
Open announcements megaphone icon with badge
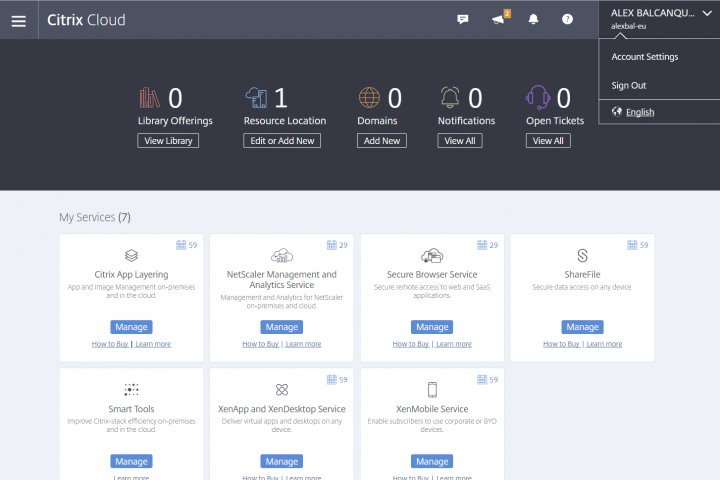click(x=499, y=20)
